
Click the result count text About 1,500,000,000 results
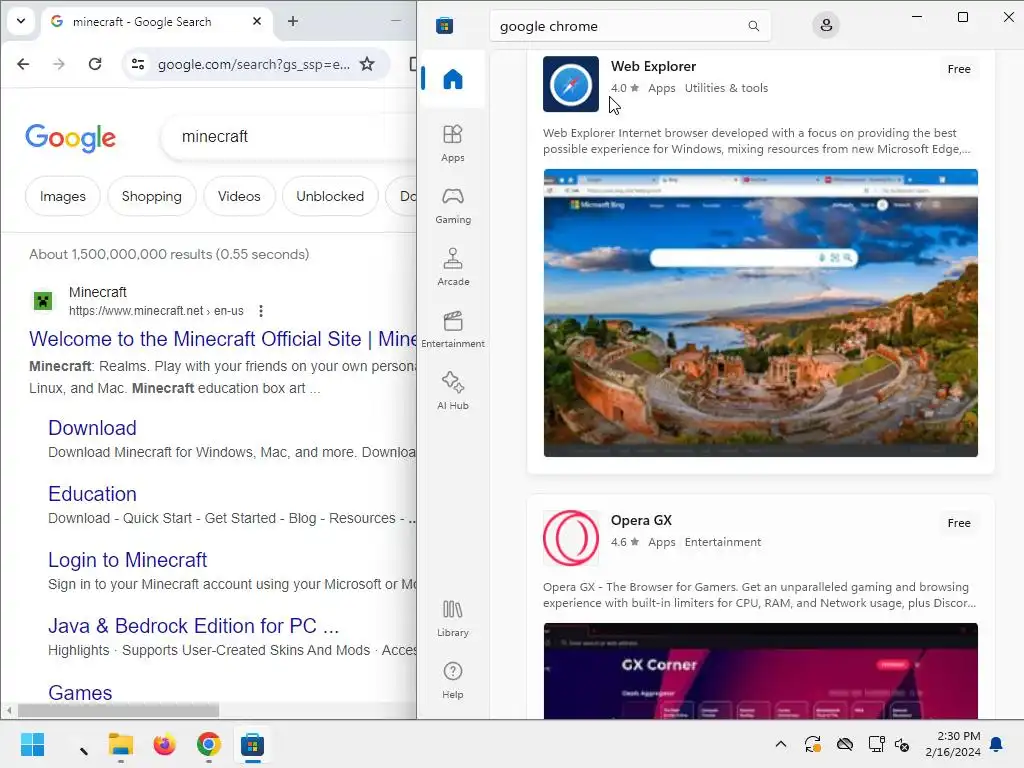[x=169, y=254]
